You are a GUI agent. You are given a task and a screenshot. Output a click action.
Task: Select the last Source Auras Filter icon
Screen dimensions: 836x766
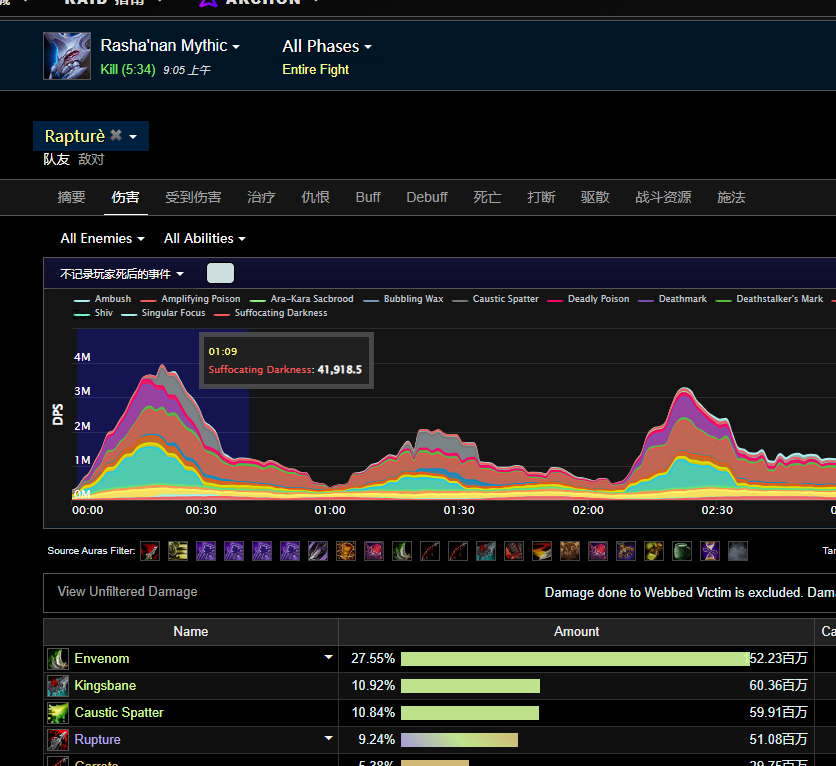[737, 551]
